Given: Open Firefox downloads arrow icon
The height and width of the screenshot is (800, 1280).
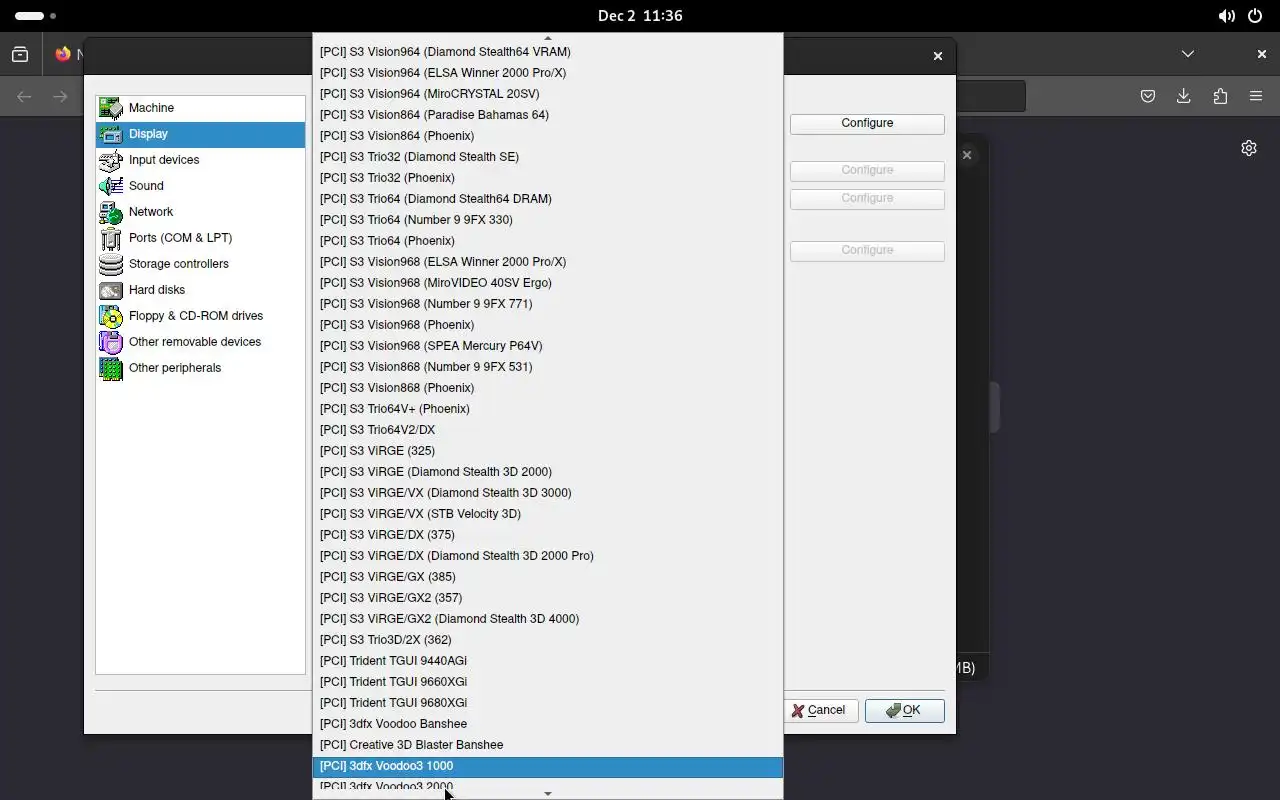Looking at the screenshot, I should pos(1184,96).
